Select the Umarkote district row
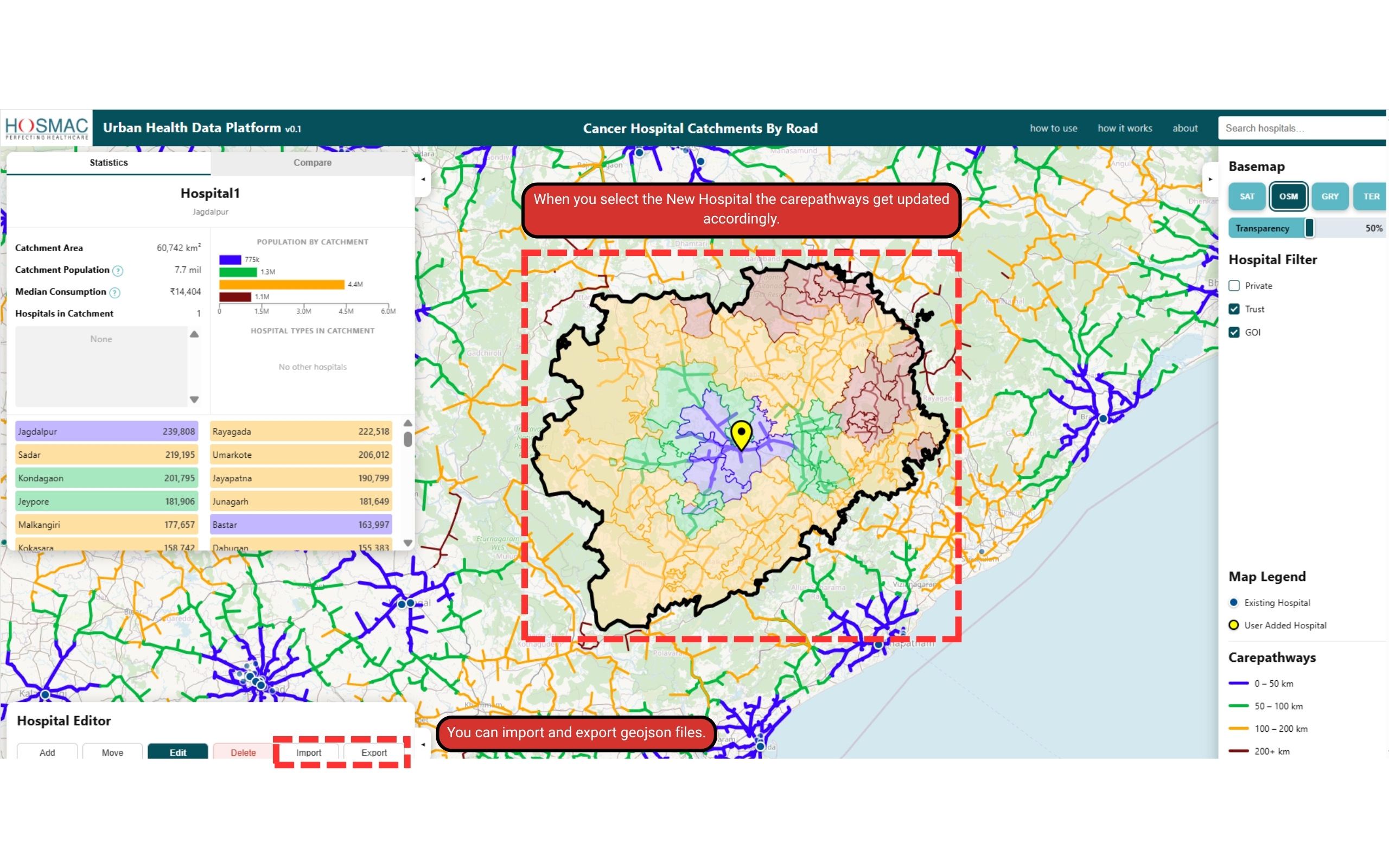The image size is (1389, 868). [x=301, y=455]
